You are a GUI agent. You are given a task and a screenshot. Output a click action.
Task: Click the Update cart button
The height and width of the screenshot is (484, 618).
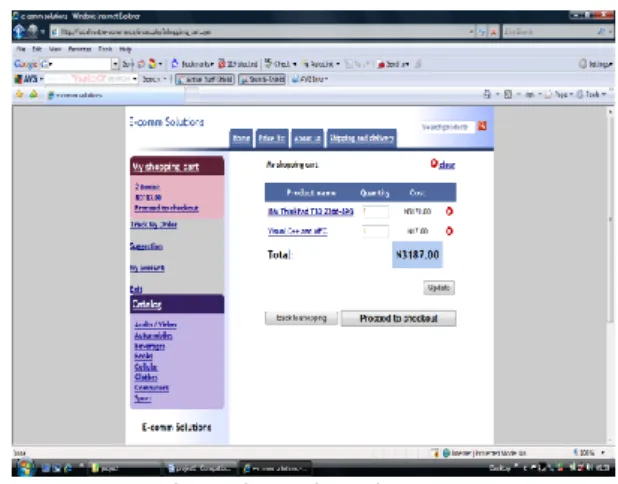pos(439,288)
